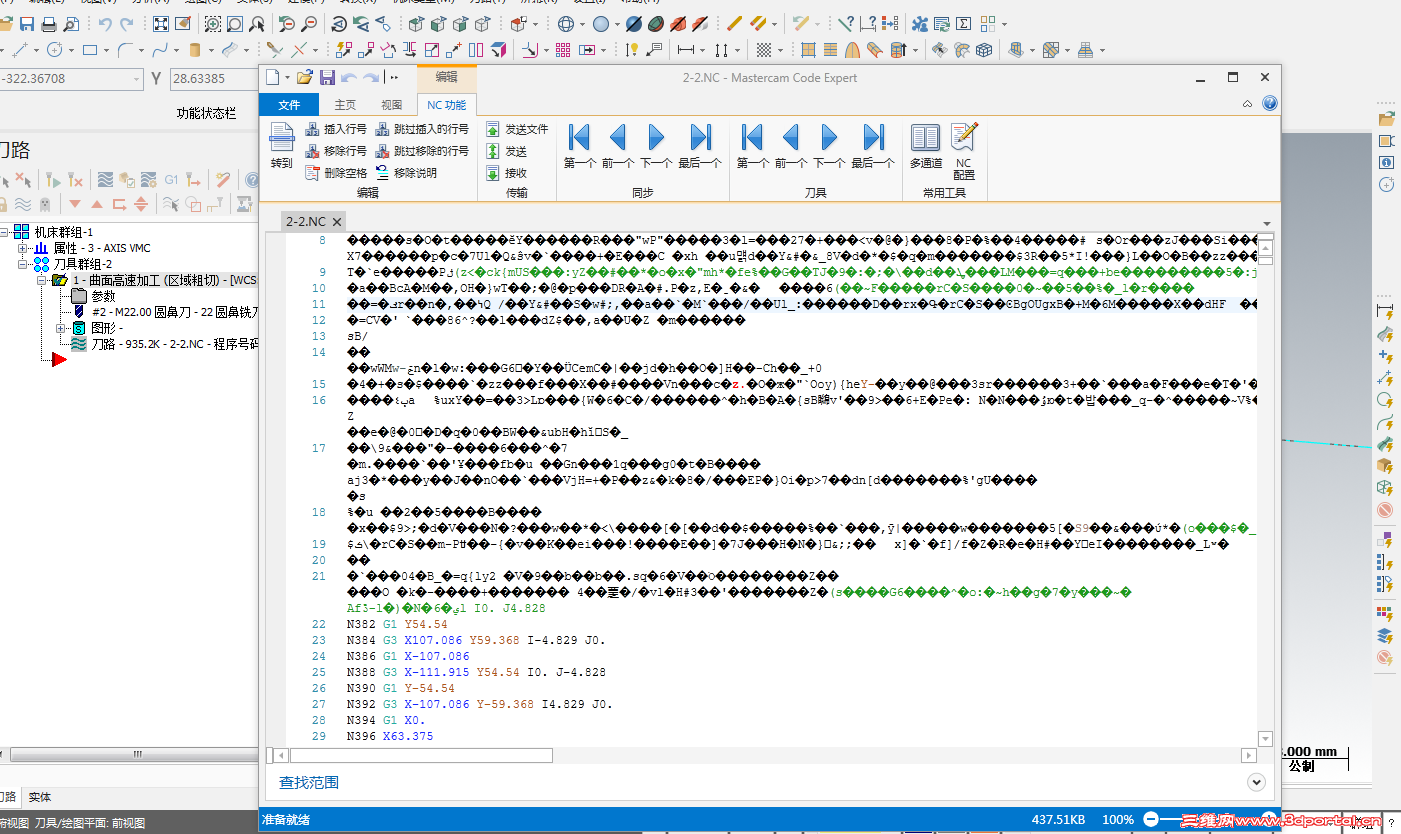Viewport: 1401px width, 834px height.
Task: Expand the 查找范围 panel chevron
Action: [1257, 782]
